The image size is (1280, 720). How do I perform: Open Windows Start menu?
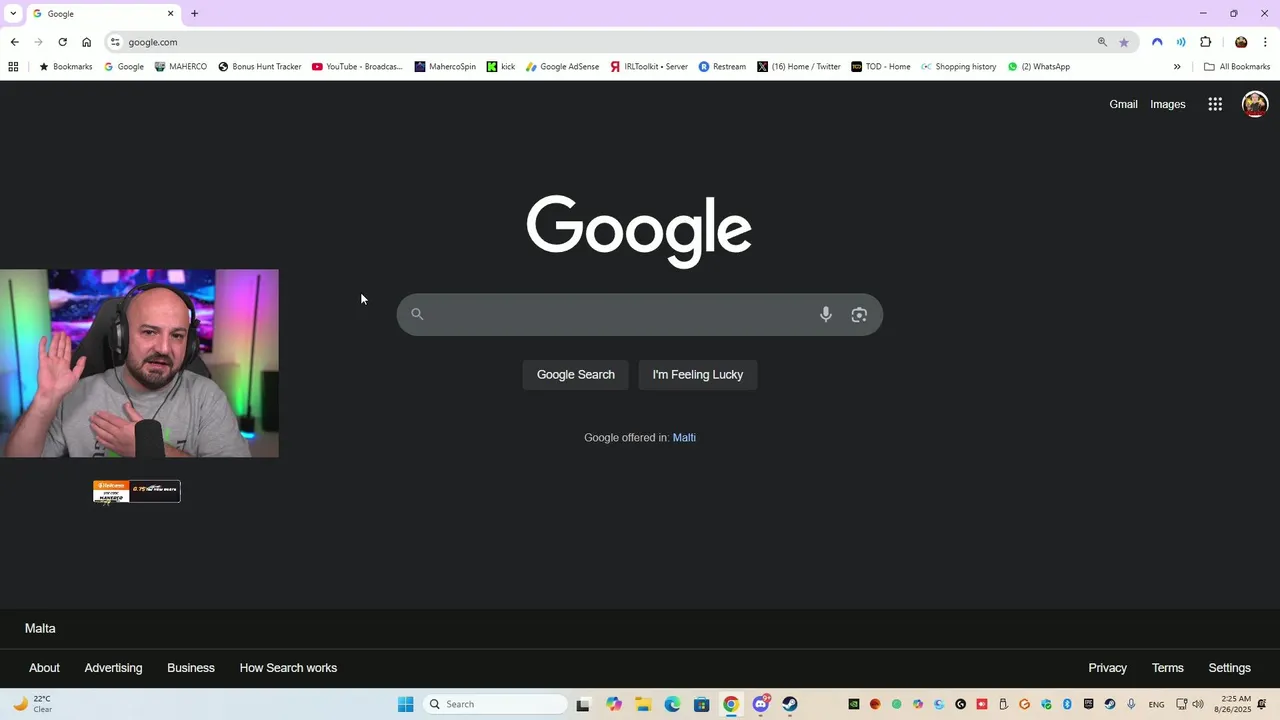pos(405,704)
